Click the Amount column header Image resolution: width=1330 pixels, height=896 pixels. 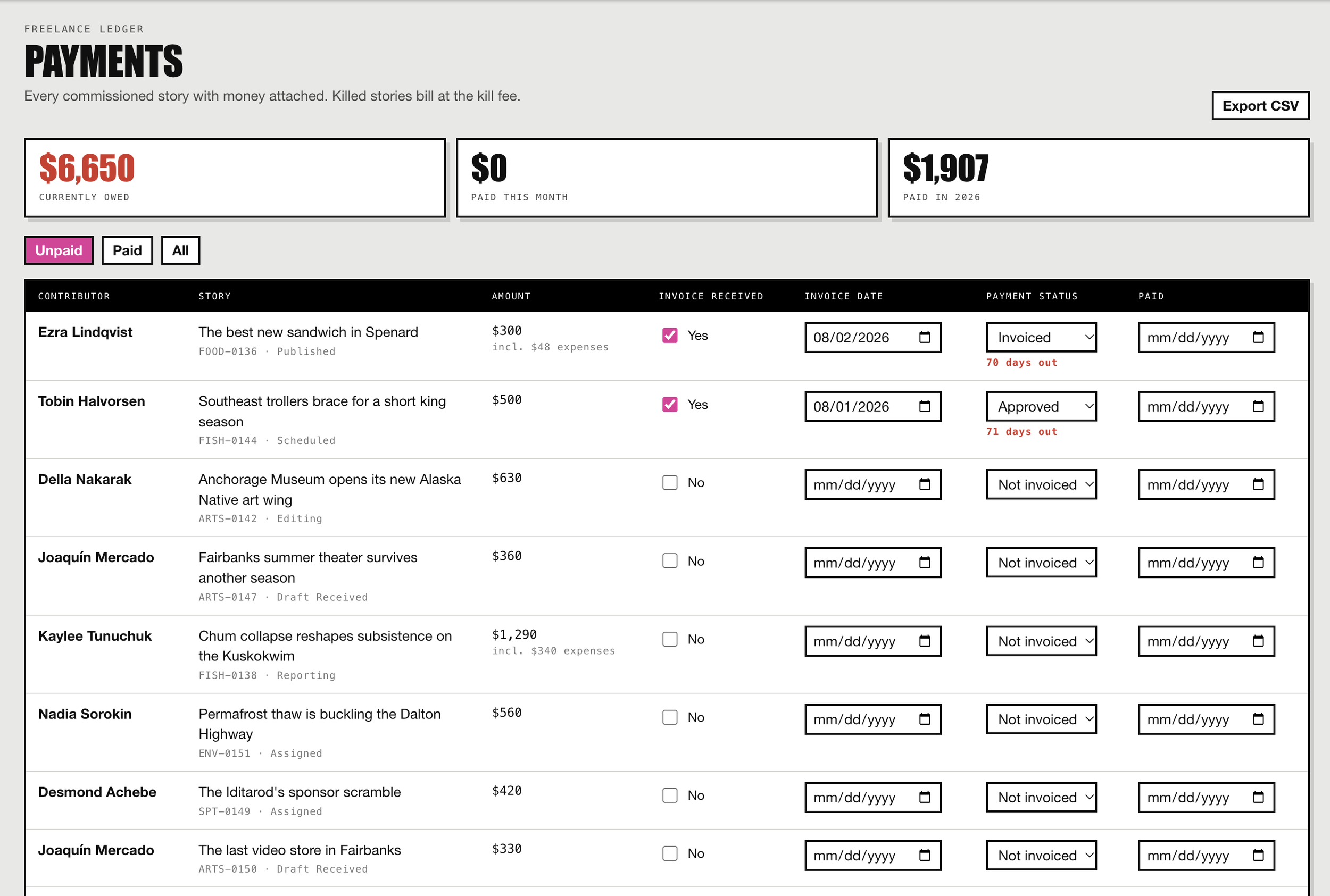(x=511, y=296)
